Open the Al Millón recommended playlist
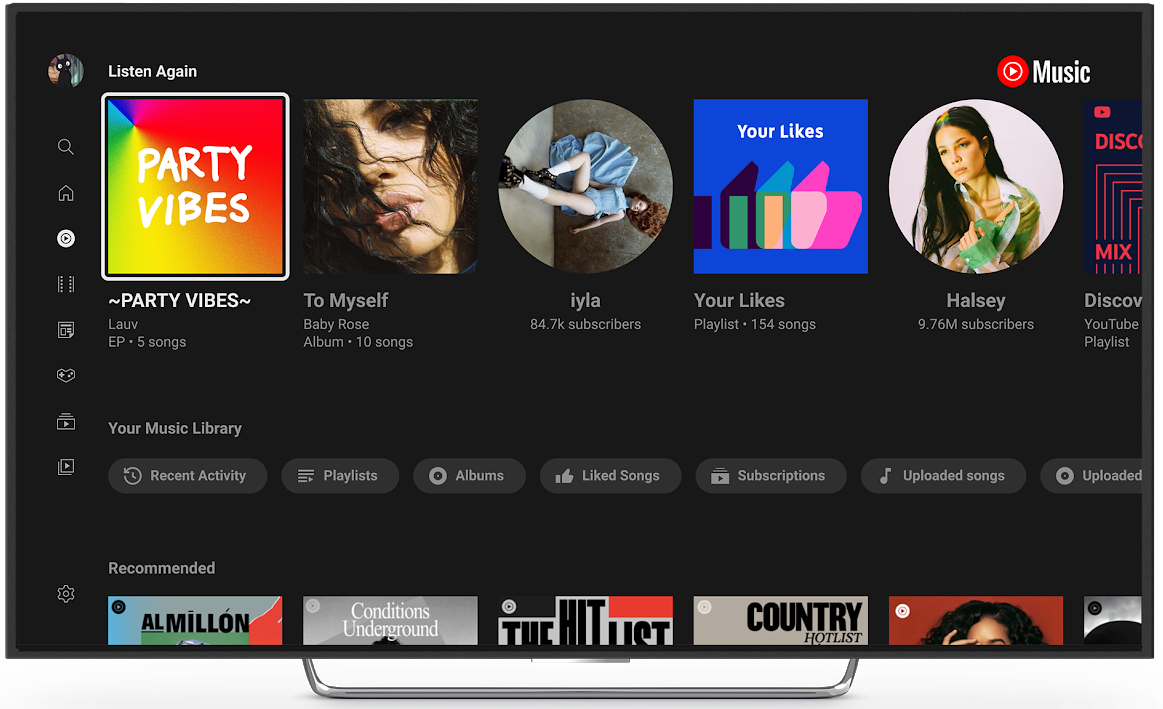Screen dimensions: 1163x709 (195, 620)
